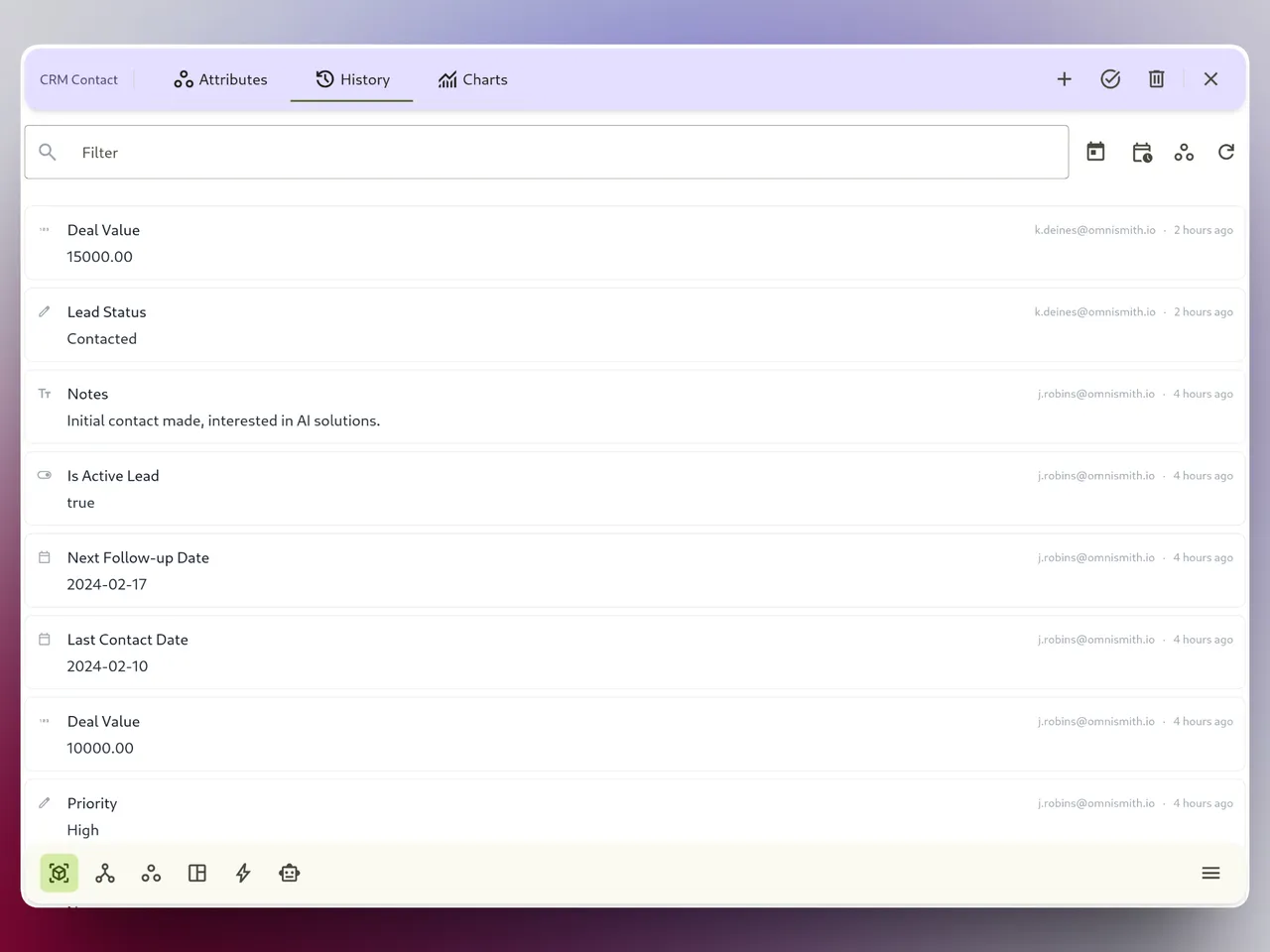Refresh the history list

1226,151
